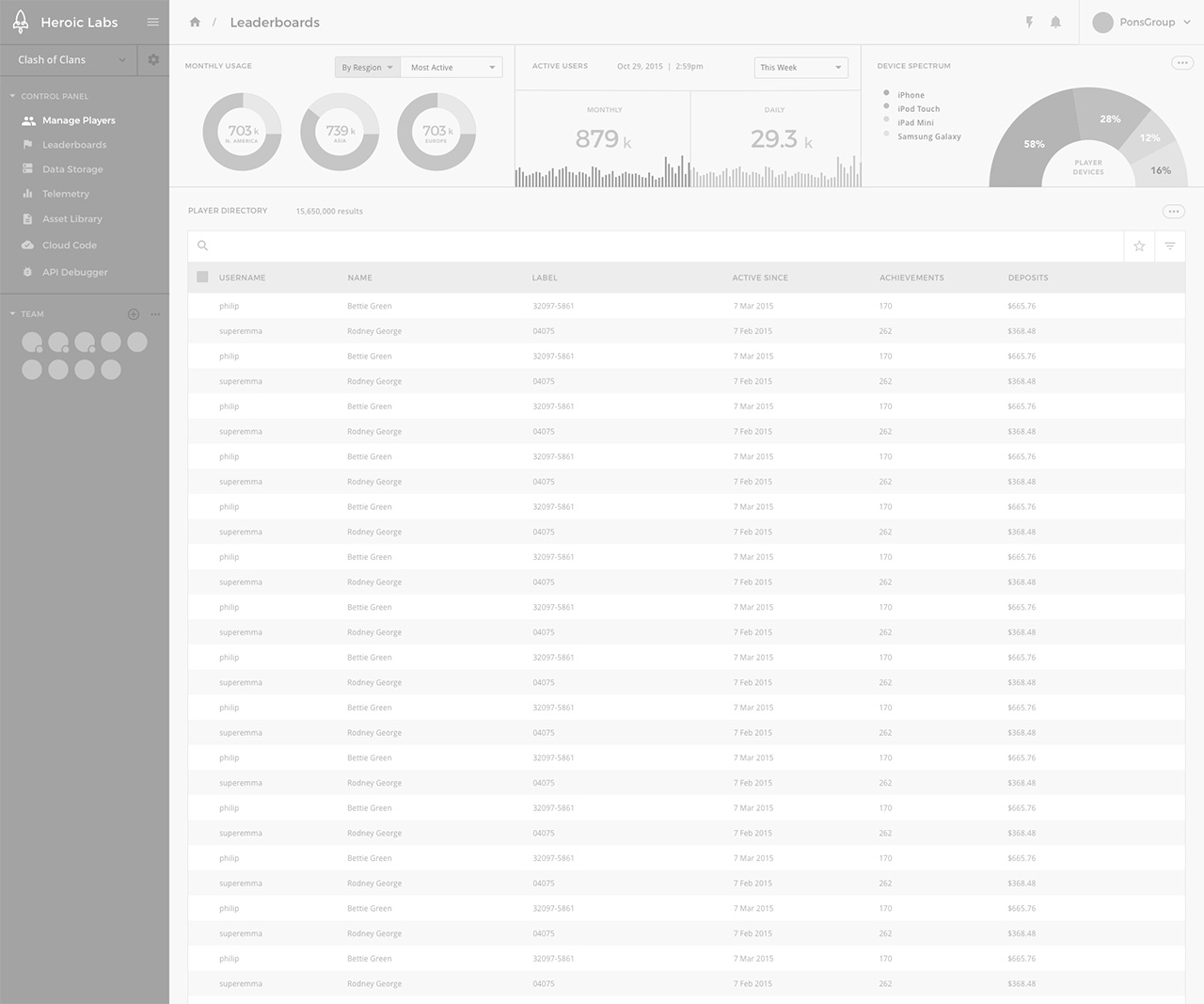
Task: Open settings gear next to Clash of Clans
Action: (153, 60)
